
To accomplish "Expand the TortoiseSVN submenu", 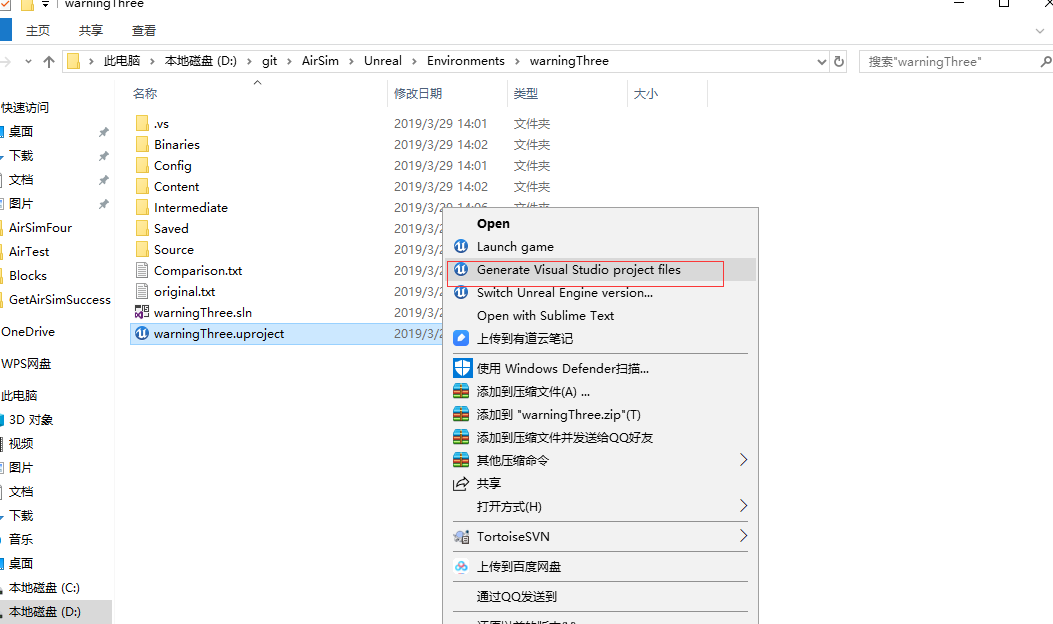I will pyautogui.click(x=742, y=537).
